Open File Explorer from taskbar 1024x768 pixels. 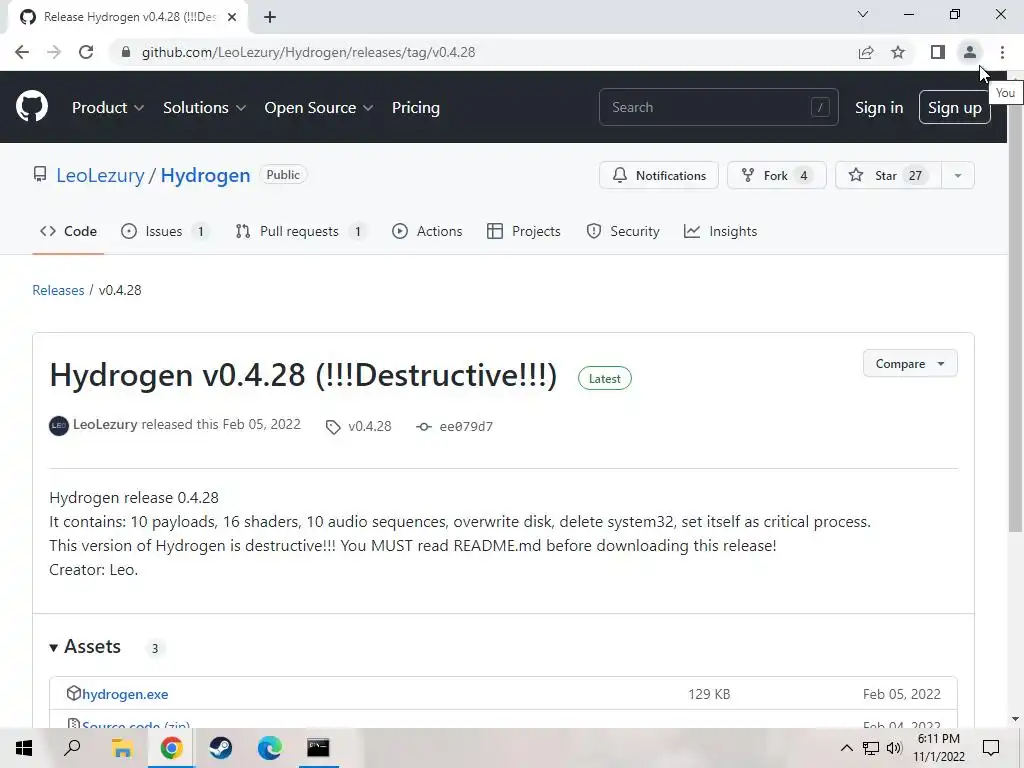[122, 748]
